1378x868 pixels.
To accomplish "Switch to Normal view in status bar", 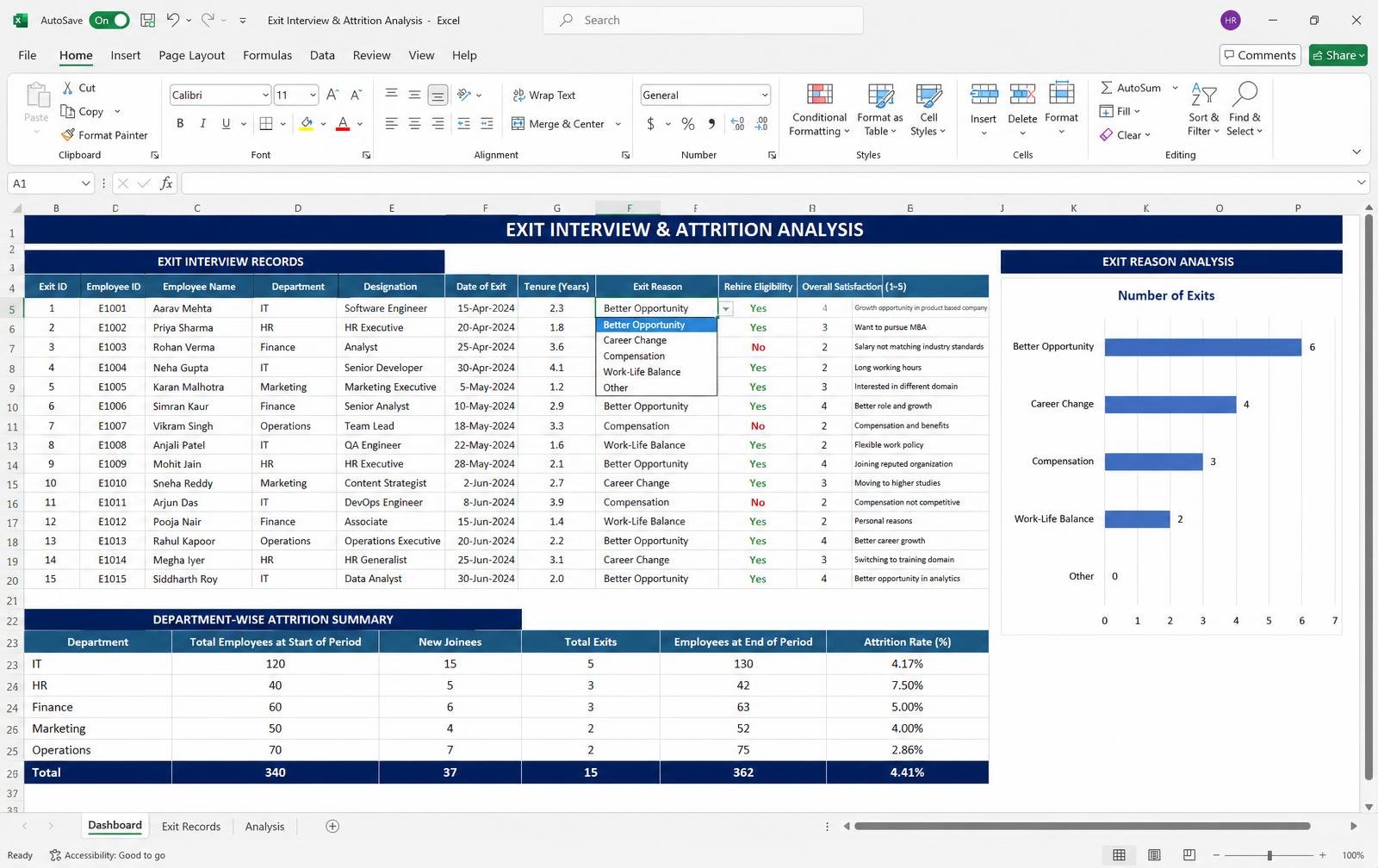I will tap(1119, 855).
